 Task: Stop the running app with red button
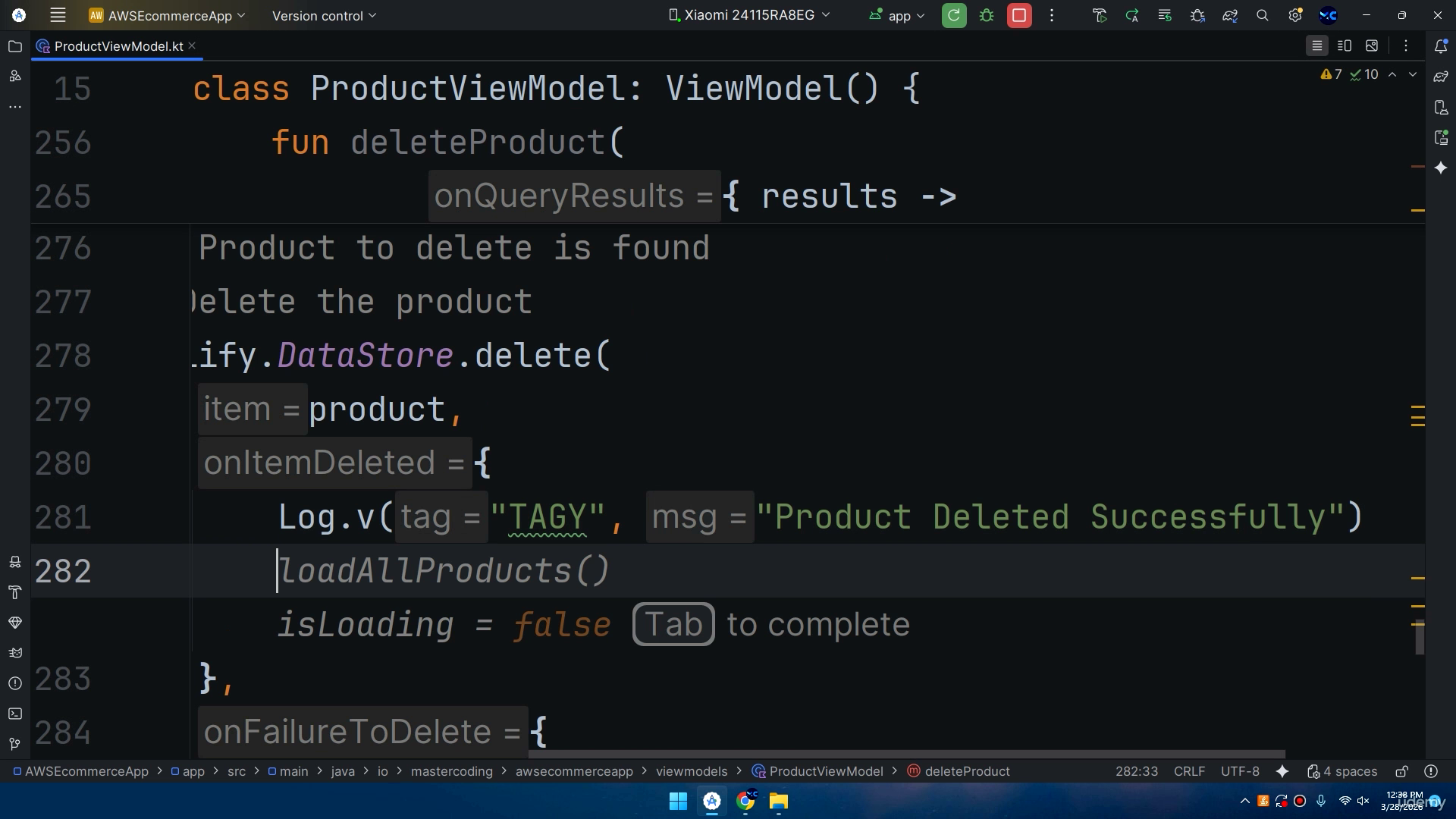point(1019,15)
